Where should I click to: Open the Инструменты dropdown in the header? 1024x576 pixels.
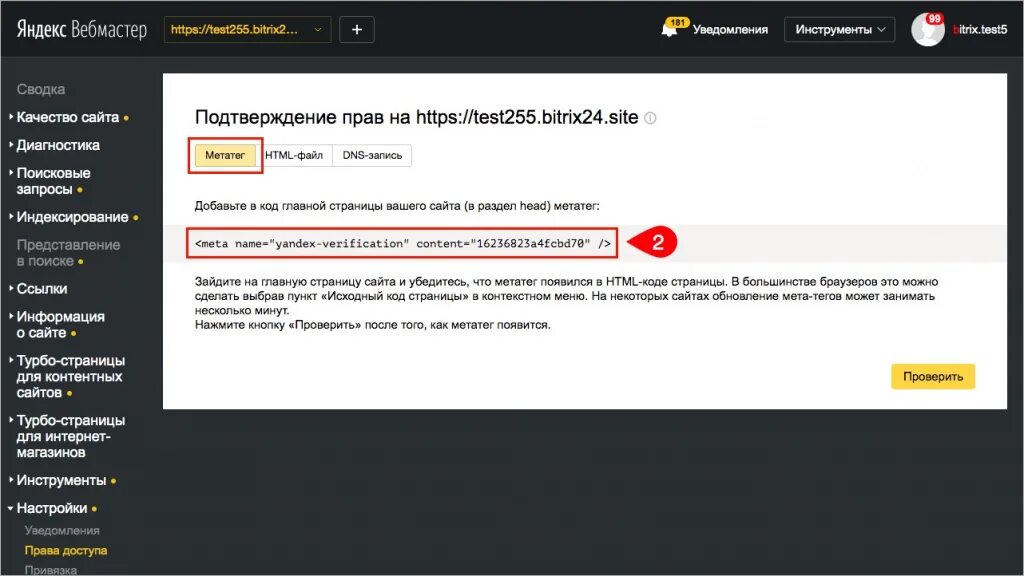point(839,29)
